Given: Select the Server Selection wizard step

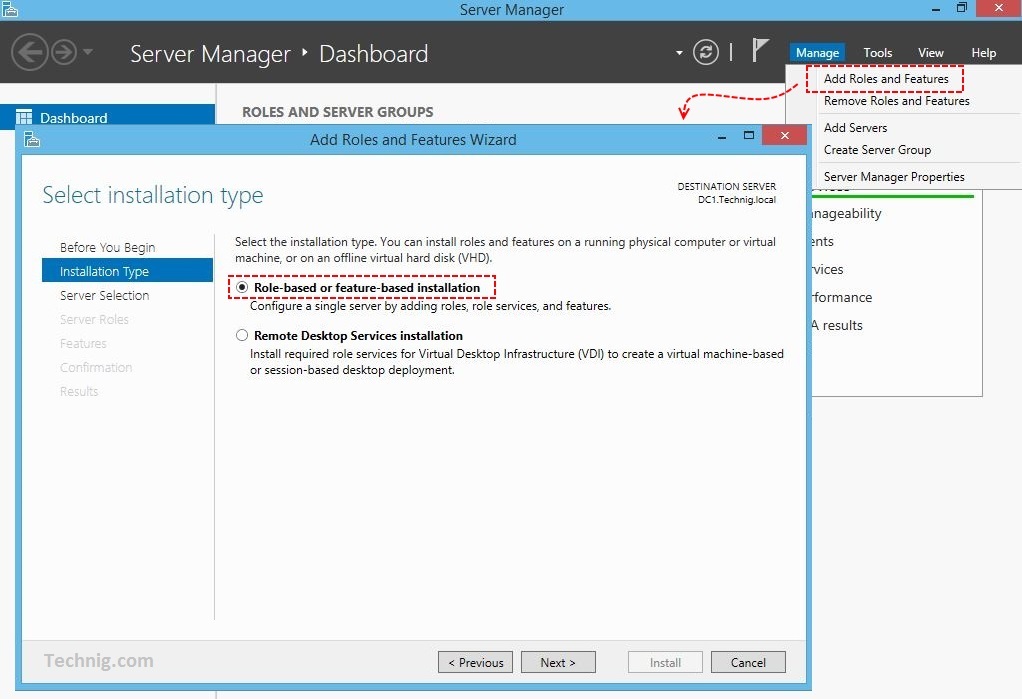Looking at the screenshot, I should click(x=104, y=295).
